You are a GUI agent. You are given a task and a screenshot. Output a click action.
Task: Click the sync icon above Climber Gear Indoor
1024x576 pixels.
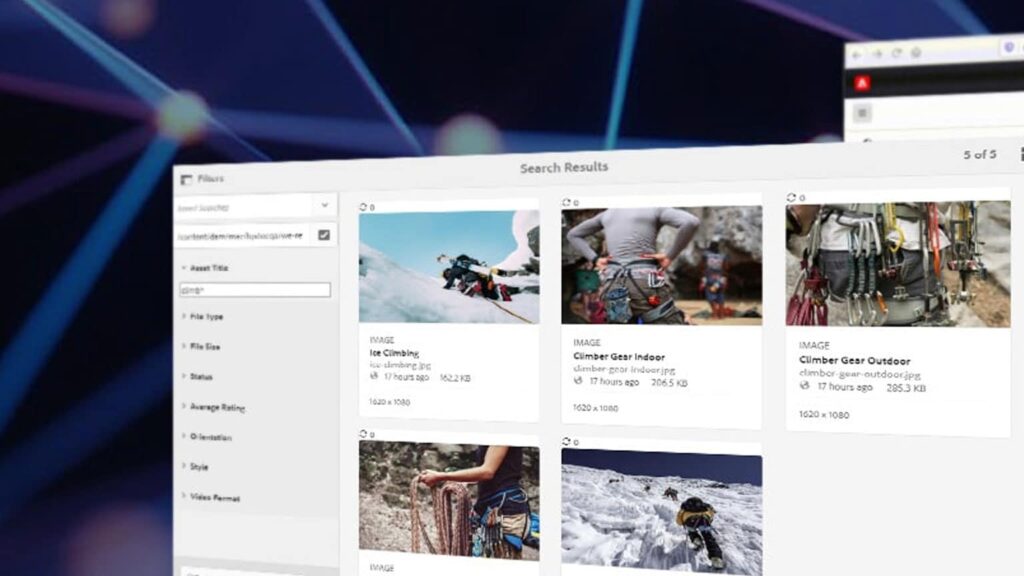pos(567,202)
